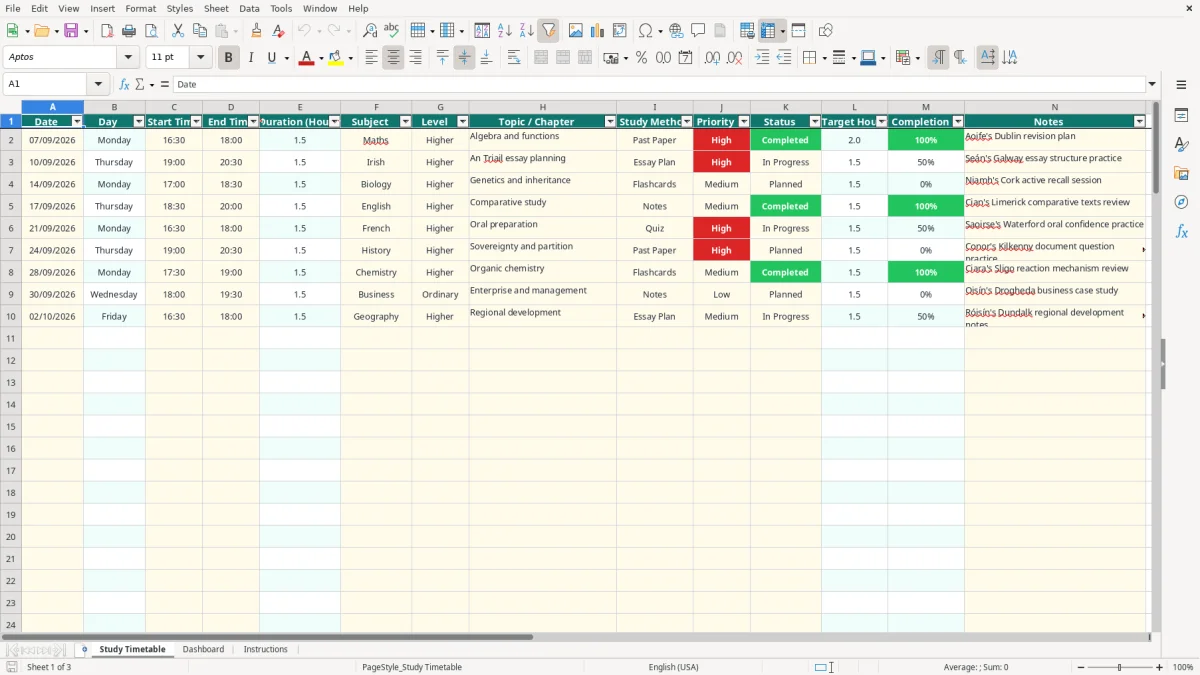Export directly as PDF
The width and height of the screenshot is (1200, 675).
point(107,31)
